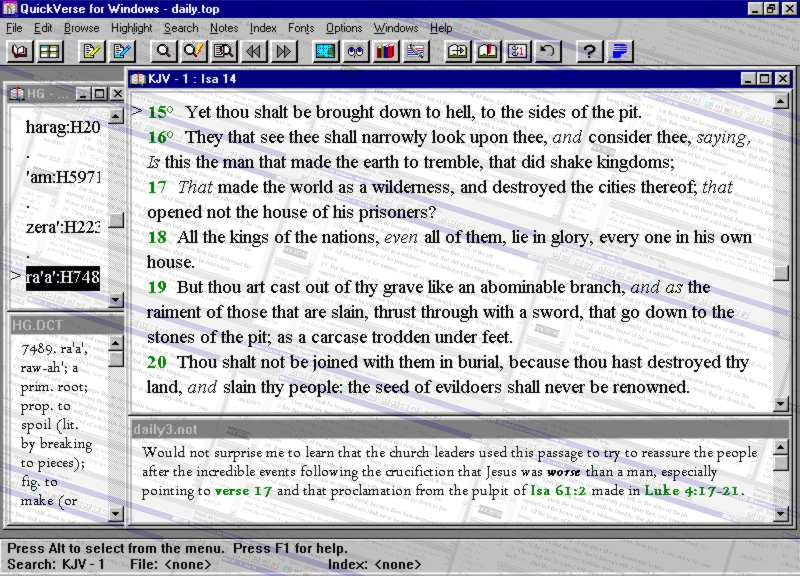Click the red open book toolbar icon
The height and width of the screenshot is (576, 800).
click(488, 52)
